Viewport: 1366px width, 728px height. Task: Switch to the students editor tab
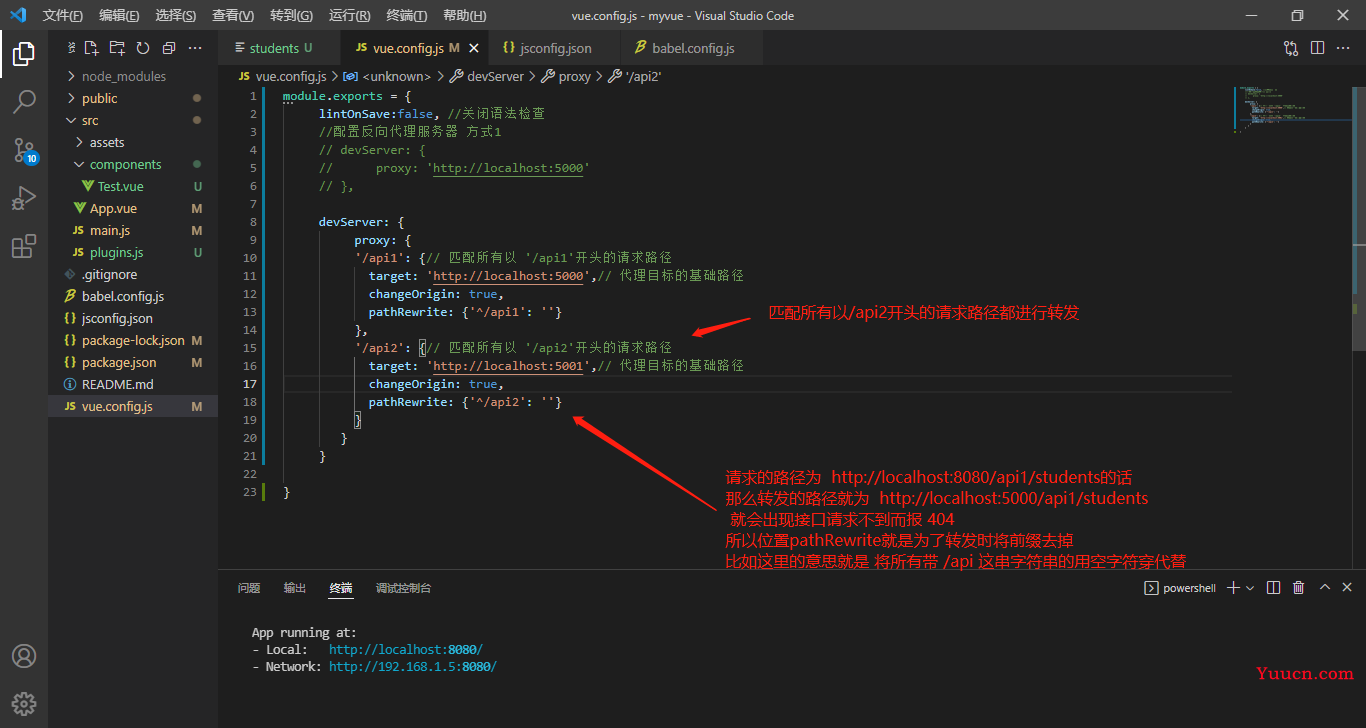click(x=280, y=48)
